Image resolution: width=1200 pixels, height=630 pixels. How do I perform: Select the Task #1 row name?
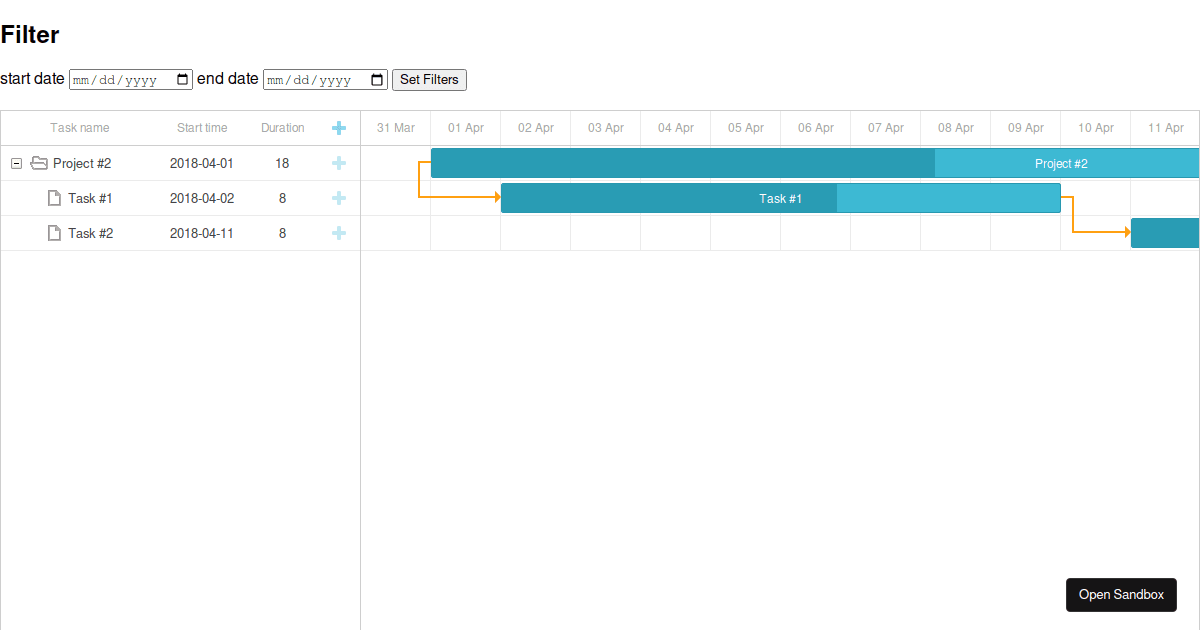click(90, 198)
